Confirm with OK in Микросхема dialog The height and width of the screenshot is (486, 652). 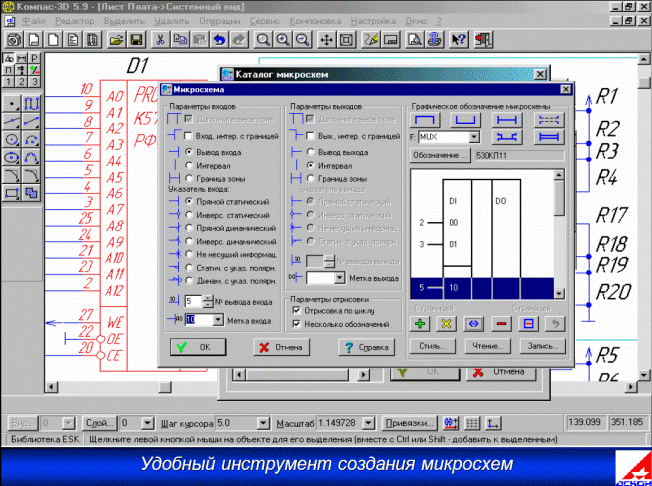pos(198,347)
